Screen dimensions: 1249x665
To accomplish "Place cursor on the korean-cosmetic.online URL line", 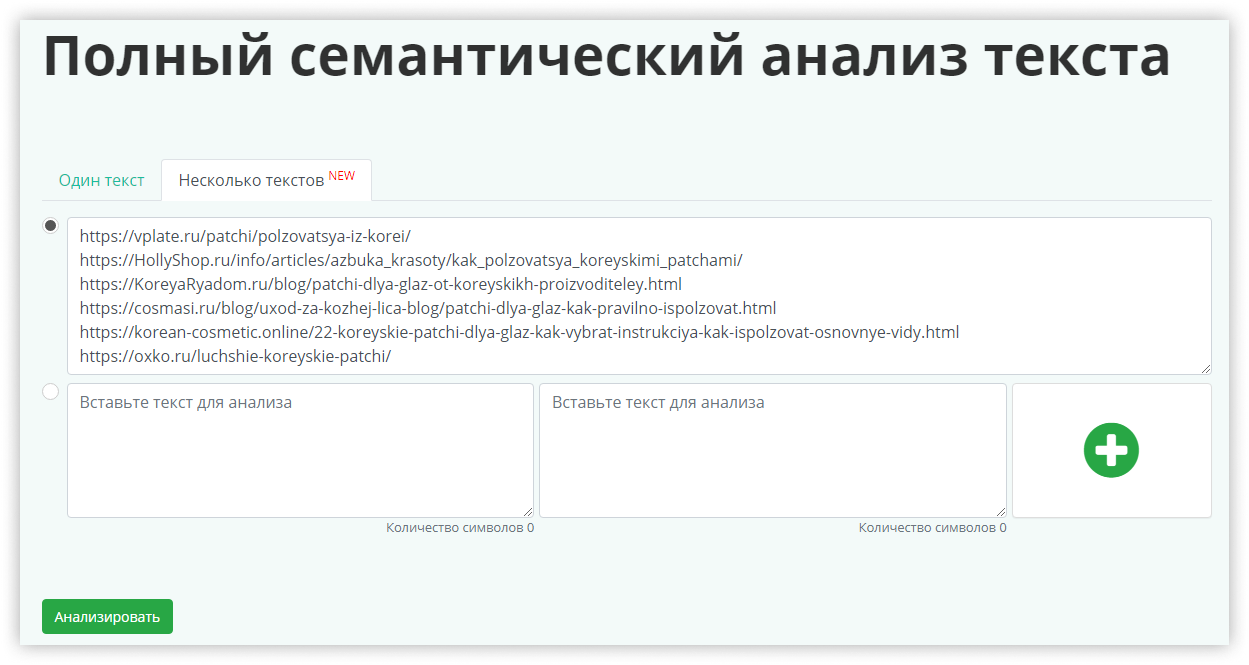I will 519,332.
